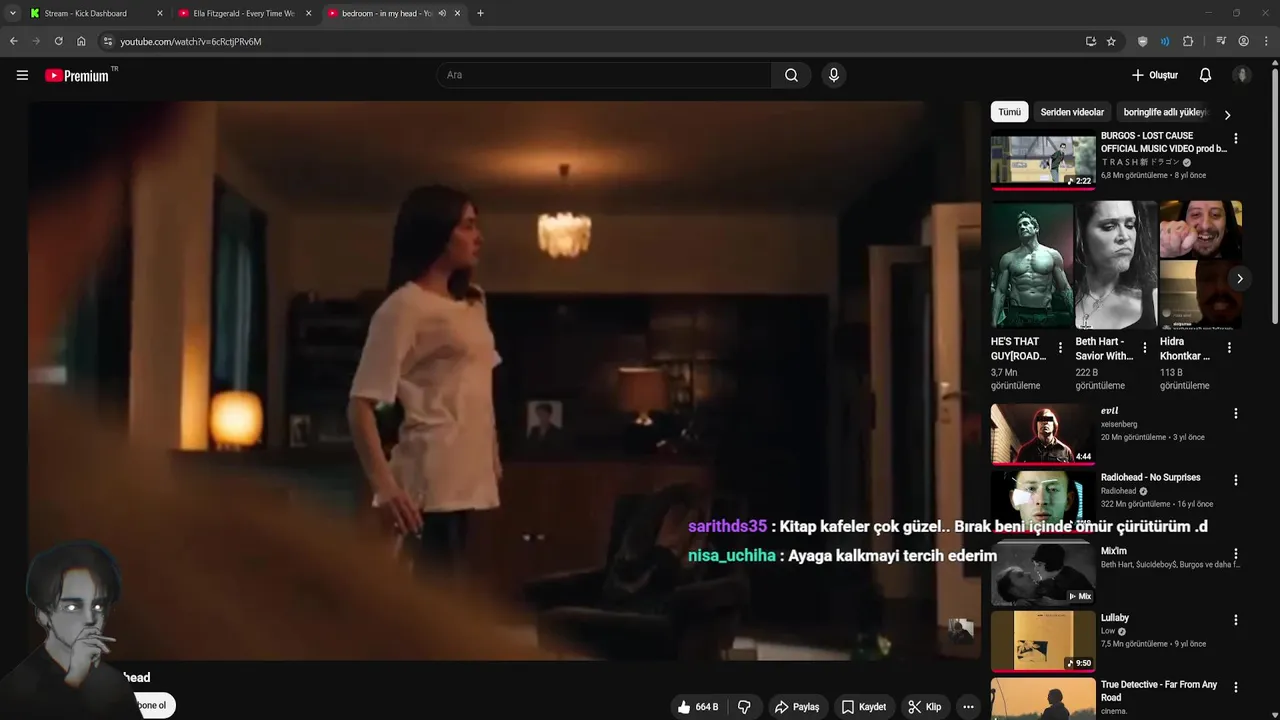Open more actions ellipsis below video
The width and height of the screenshot is (1280, 720).
967,707
